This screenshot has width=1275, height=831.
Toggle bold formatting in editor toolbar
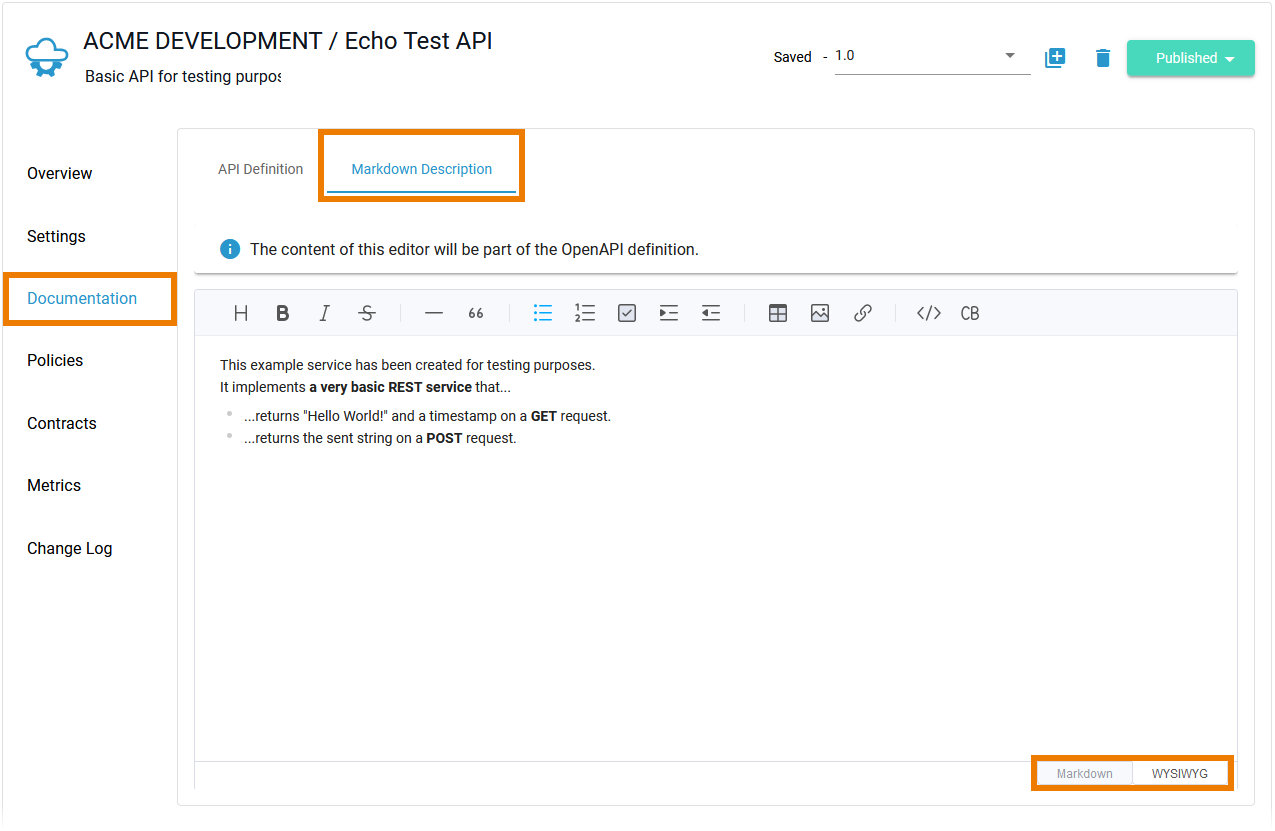point(283,313)
